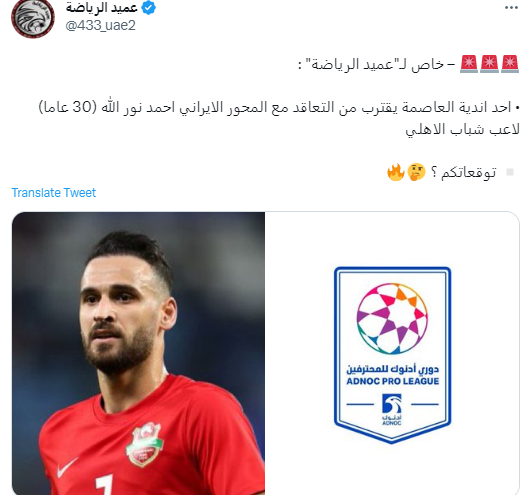Click the leftmost red siren emoji
This screenshot has height=495, width=529.
coord(469,64)
